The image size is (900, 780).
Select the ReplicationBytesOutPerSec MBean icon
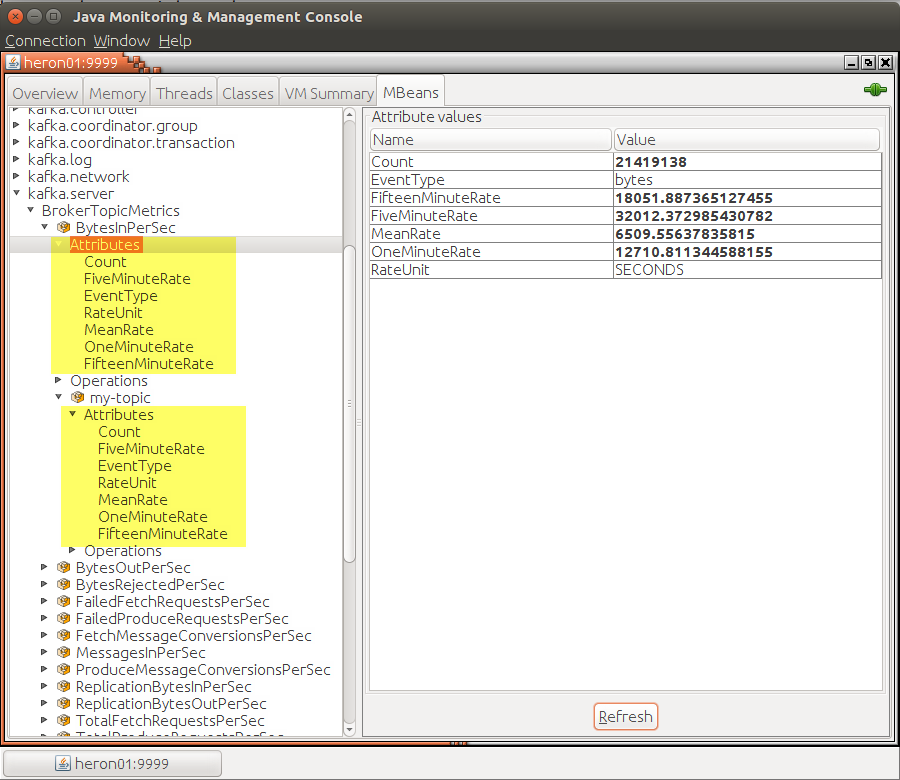[x=63, y=703]
